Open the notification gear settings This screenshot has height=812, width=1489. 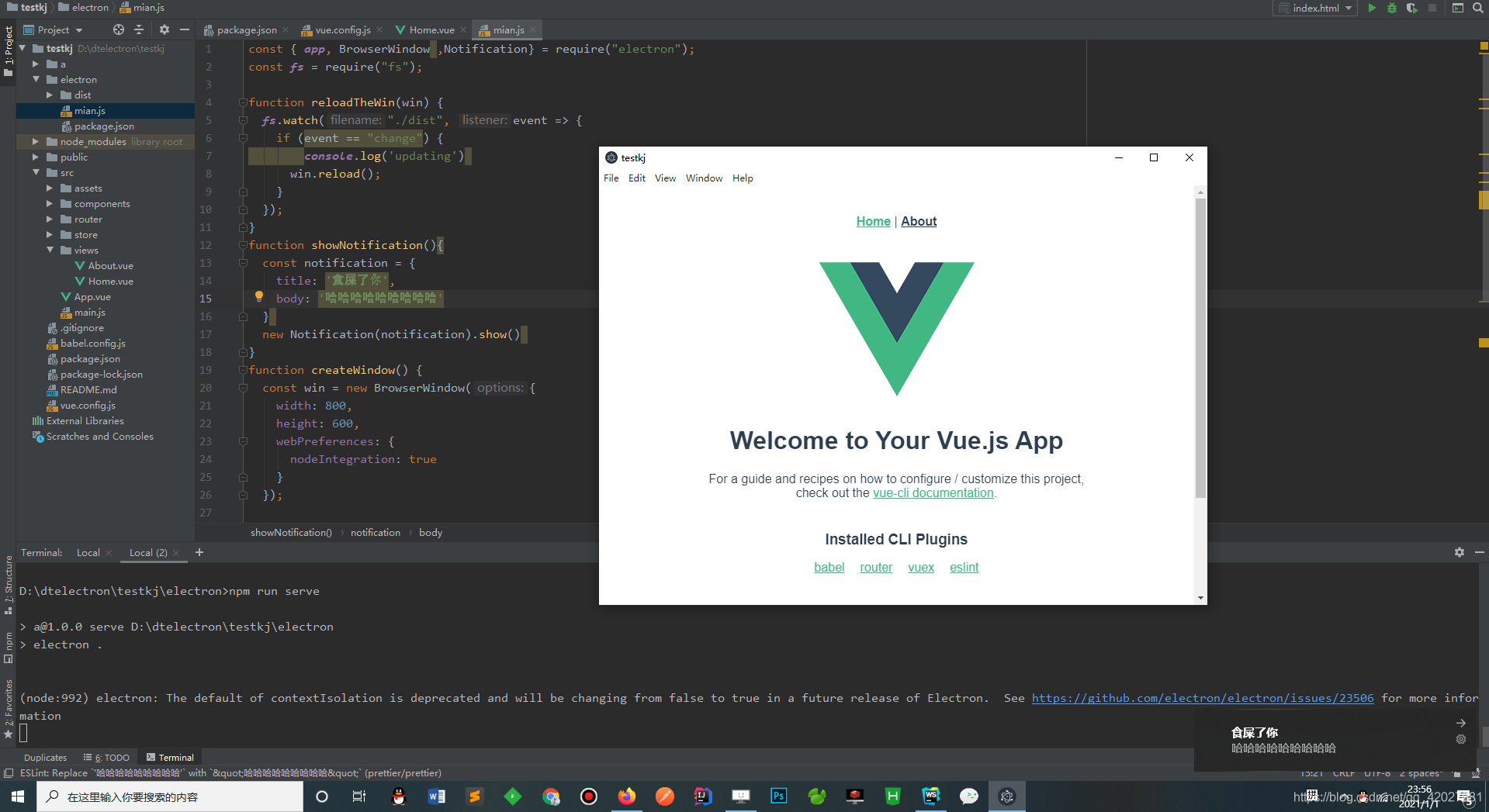click(1461, 739)
